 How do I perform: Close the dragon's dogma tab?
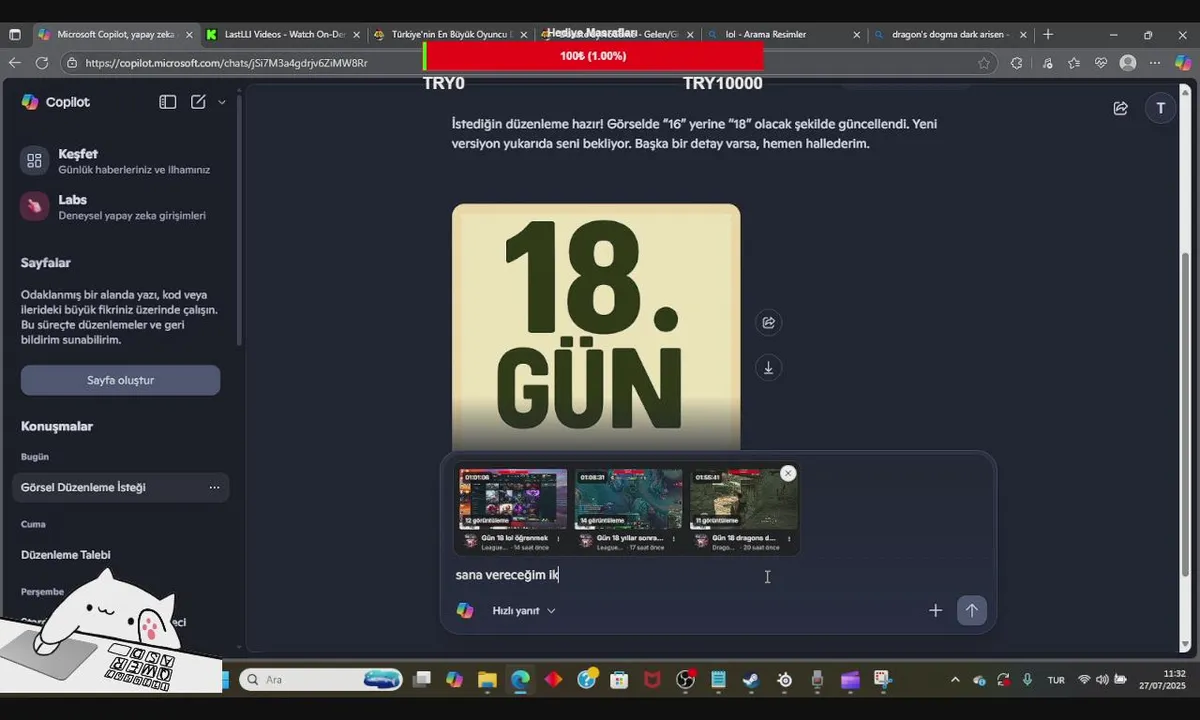click(1023, 34)
